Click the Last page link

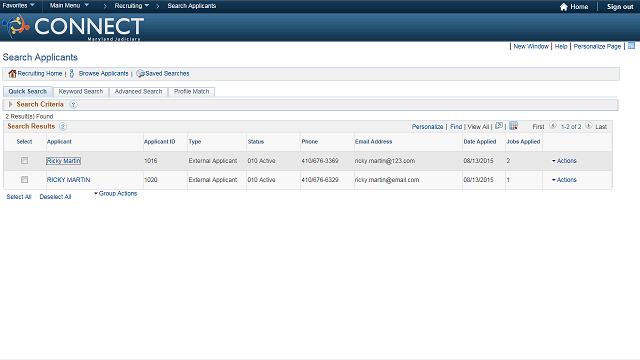coord(601,127)
